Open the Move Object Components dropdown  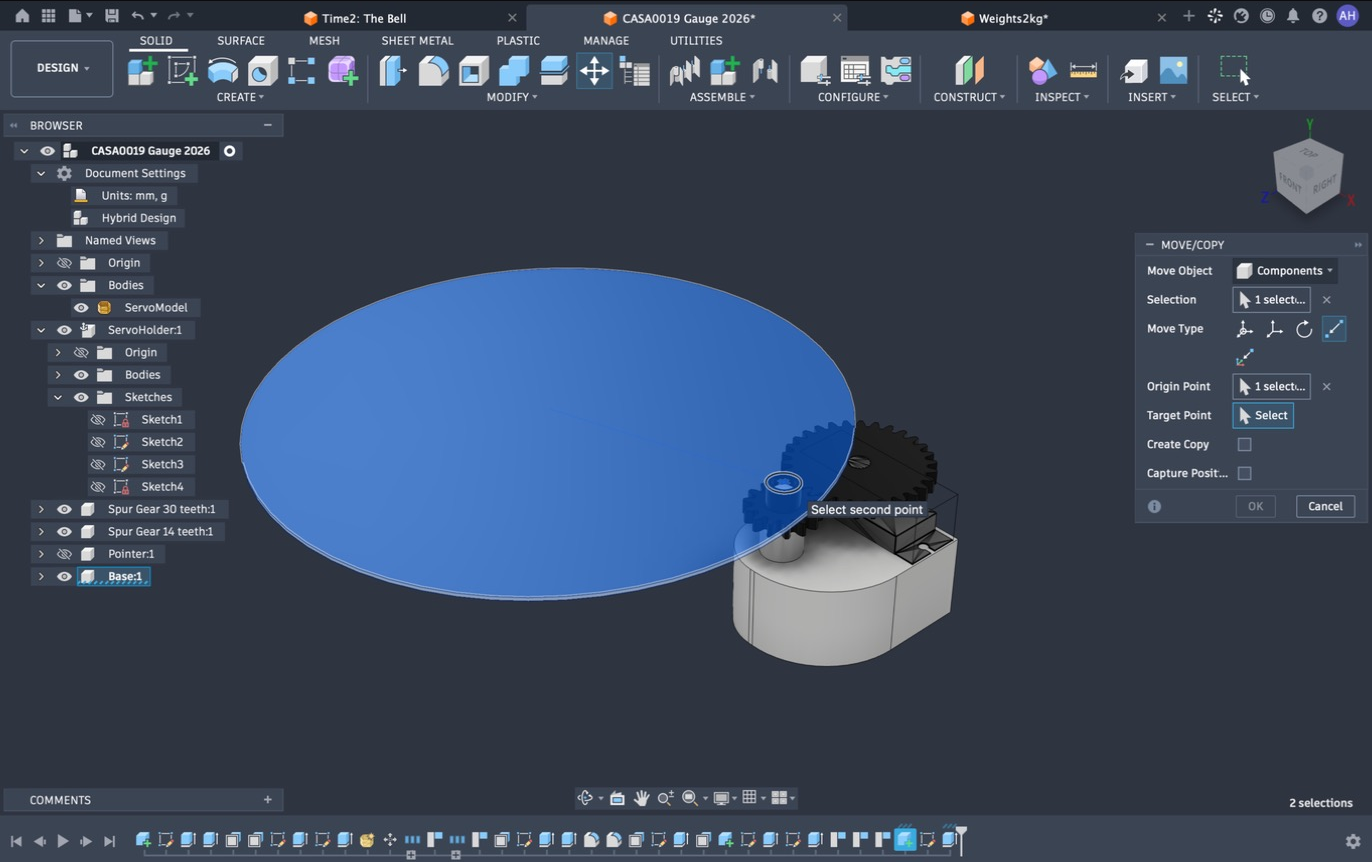coord(1285,271)
